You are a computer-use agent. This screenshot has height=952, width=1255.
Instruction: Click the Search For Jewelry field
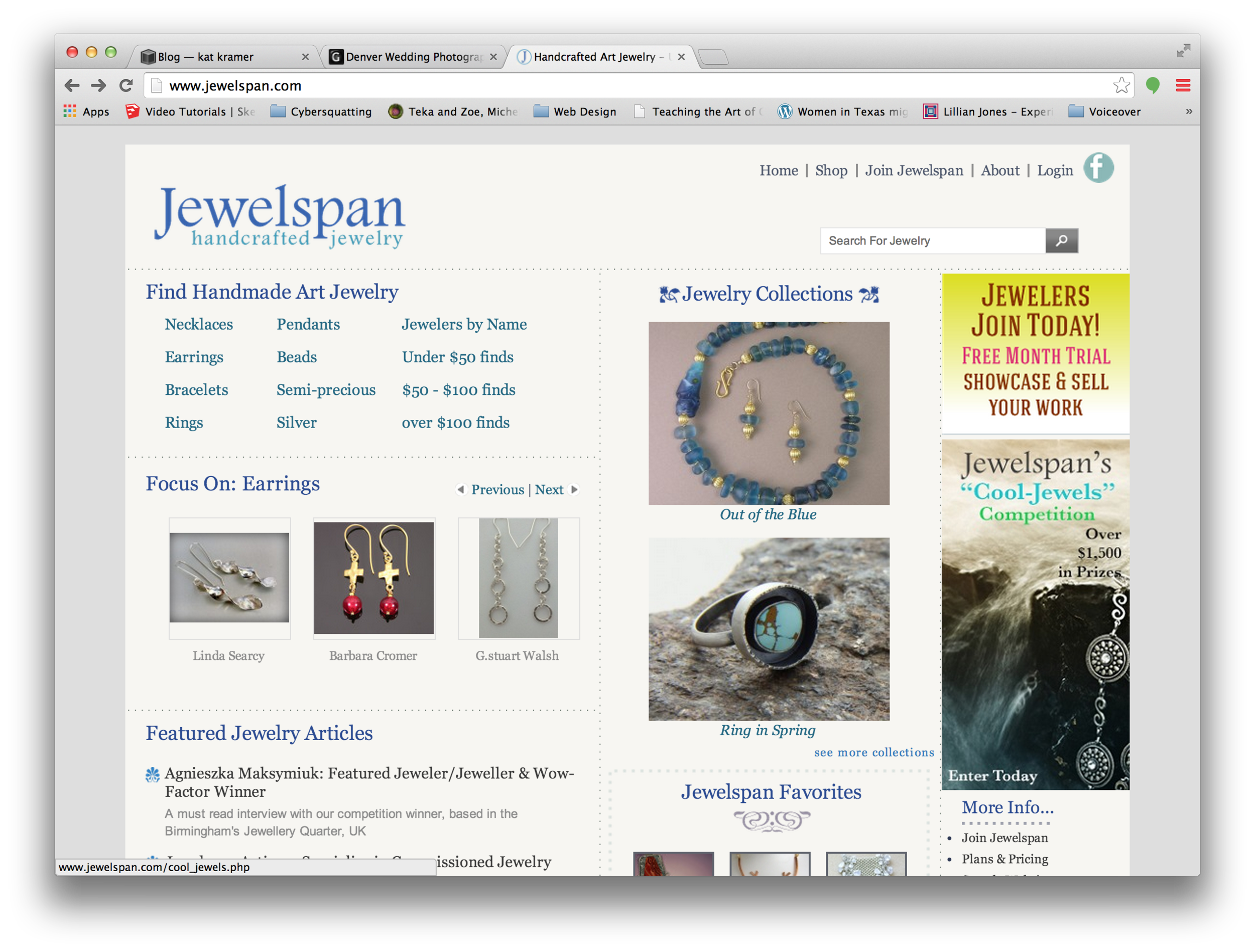click(x=933, y=240)
